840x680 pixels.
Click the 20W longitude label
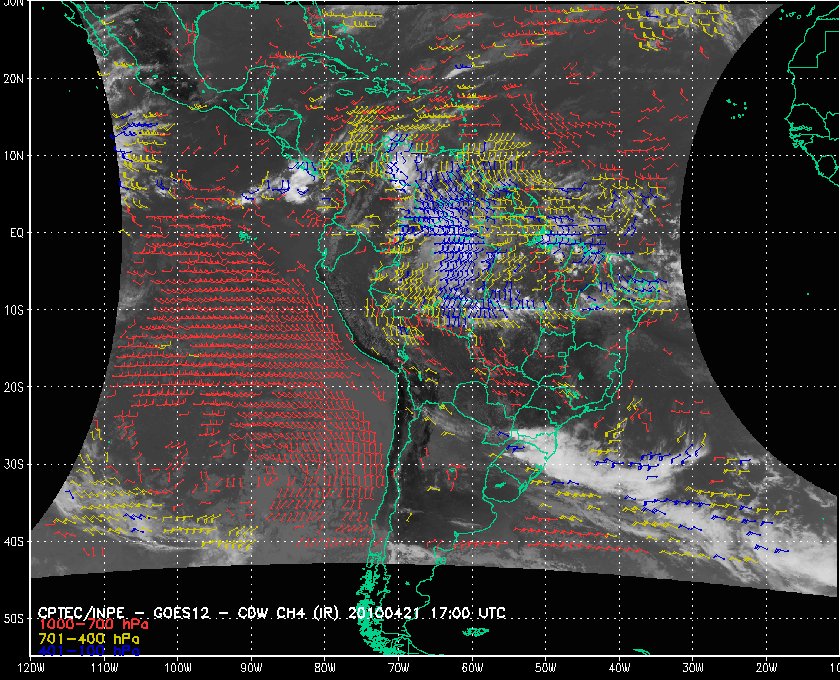point(766,667)
